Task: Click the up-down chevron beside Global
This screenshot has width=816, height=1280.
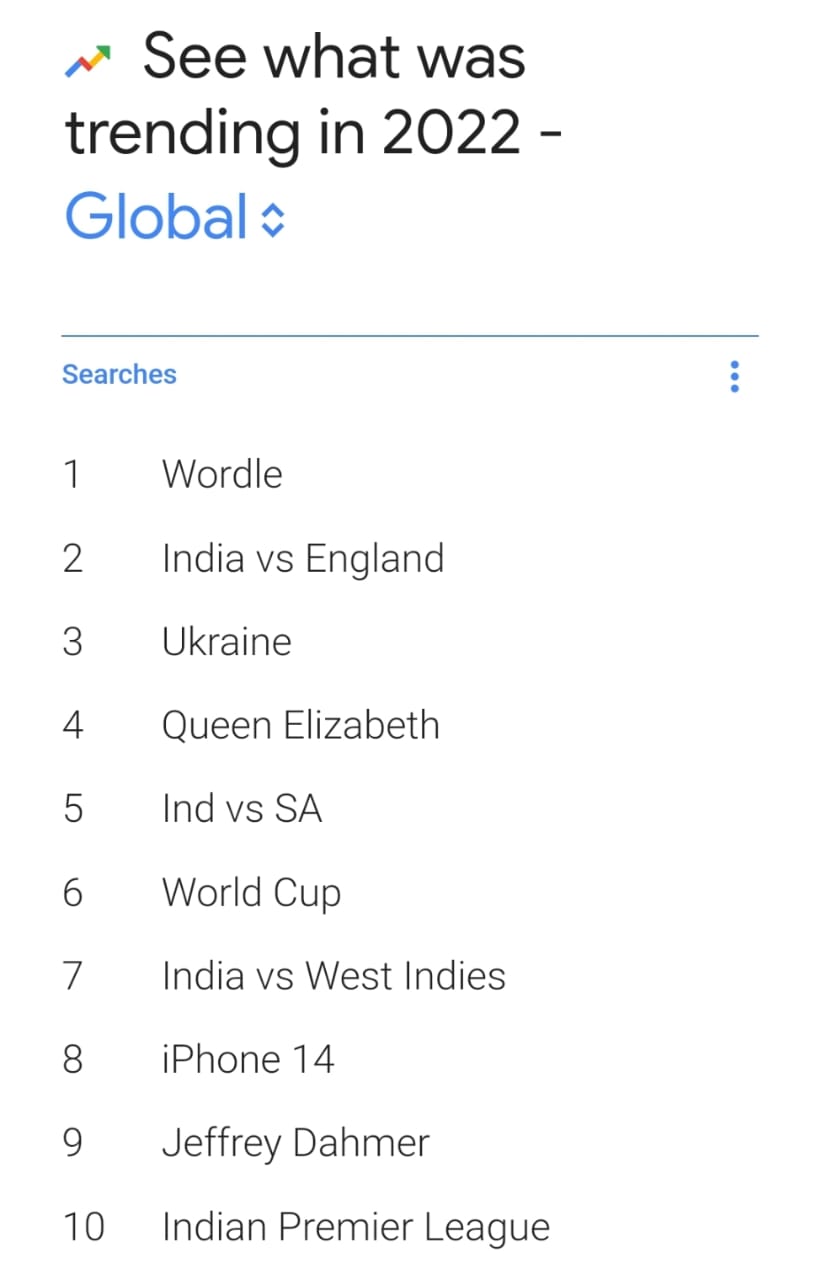Action: coord(272,220)
